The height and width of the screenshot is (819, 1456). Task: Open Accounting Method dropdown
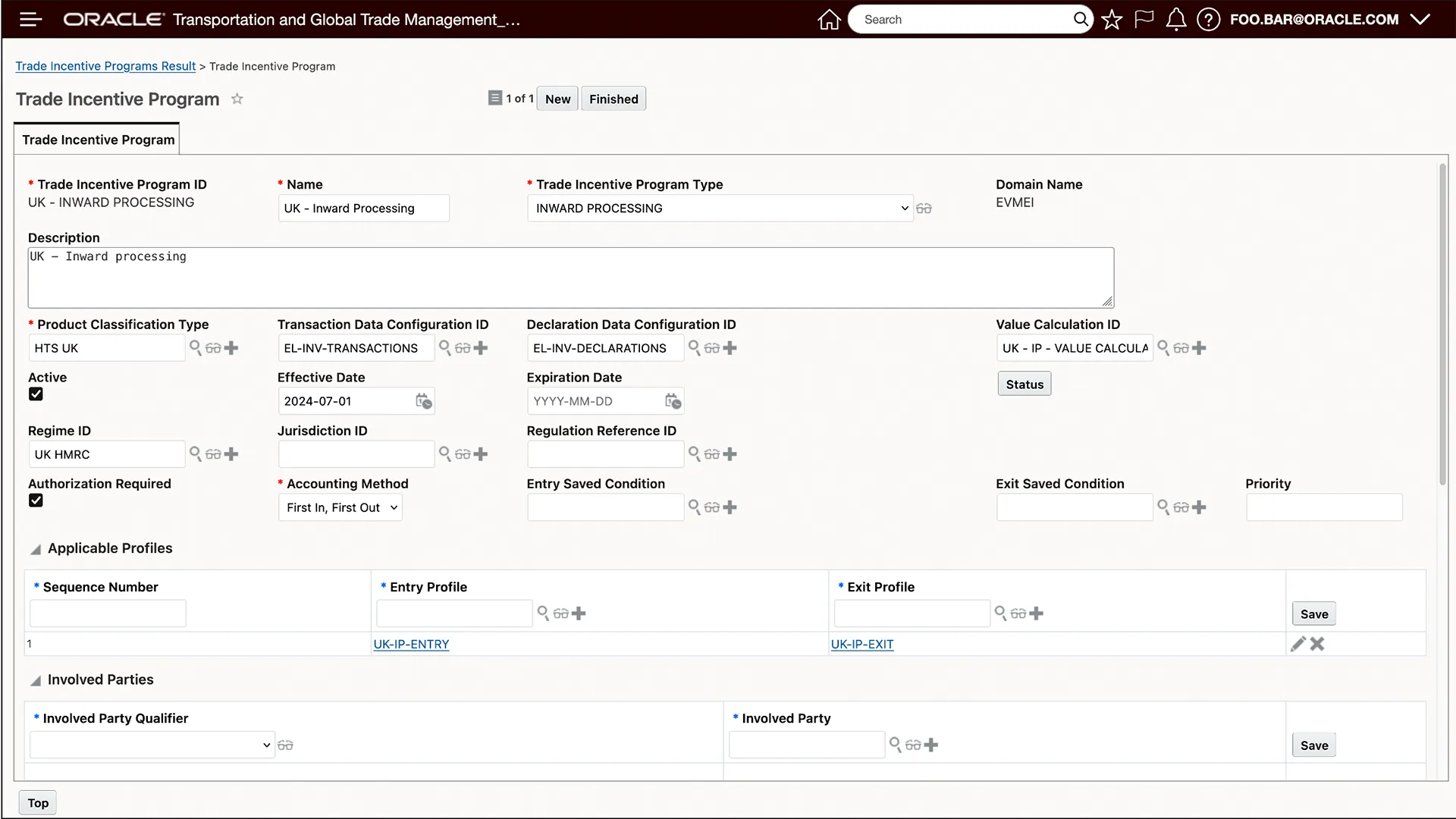[x=340, y=507]
